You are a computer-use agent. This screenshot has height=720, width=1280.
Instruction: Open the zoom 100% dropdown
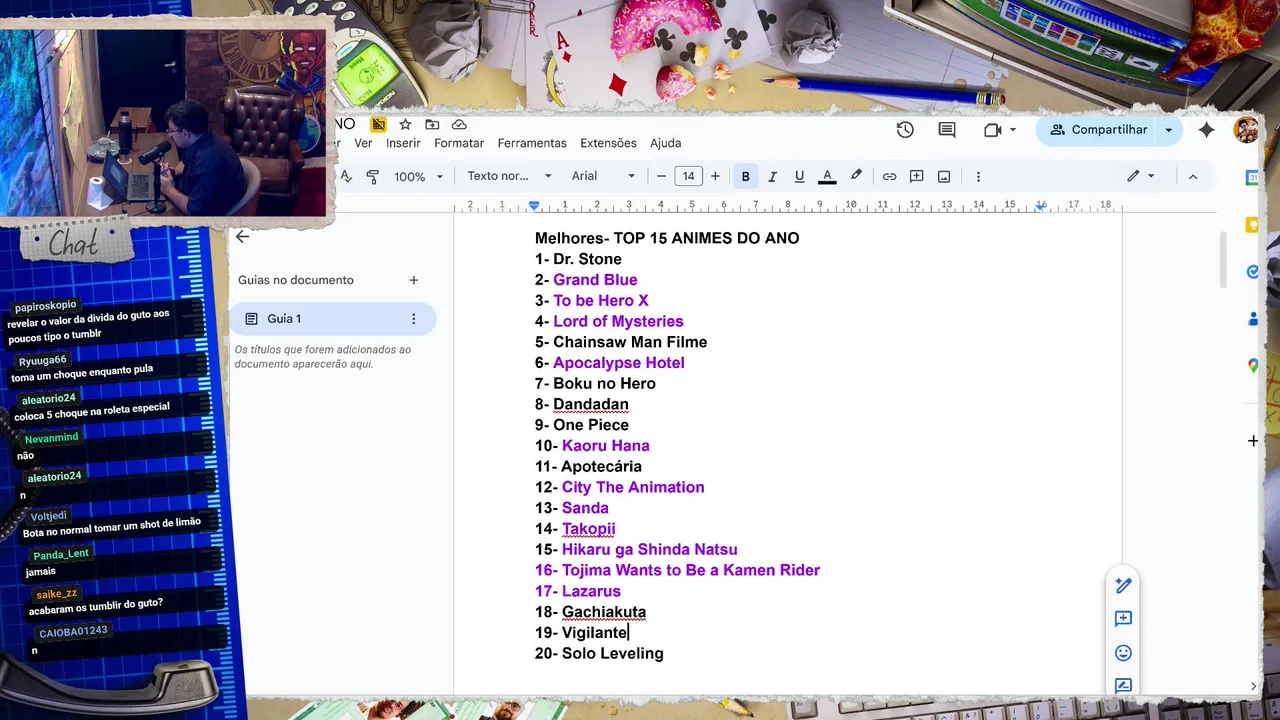coord(418,176)
